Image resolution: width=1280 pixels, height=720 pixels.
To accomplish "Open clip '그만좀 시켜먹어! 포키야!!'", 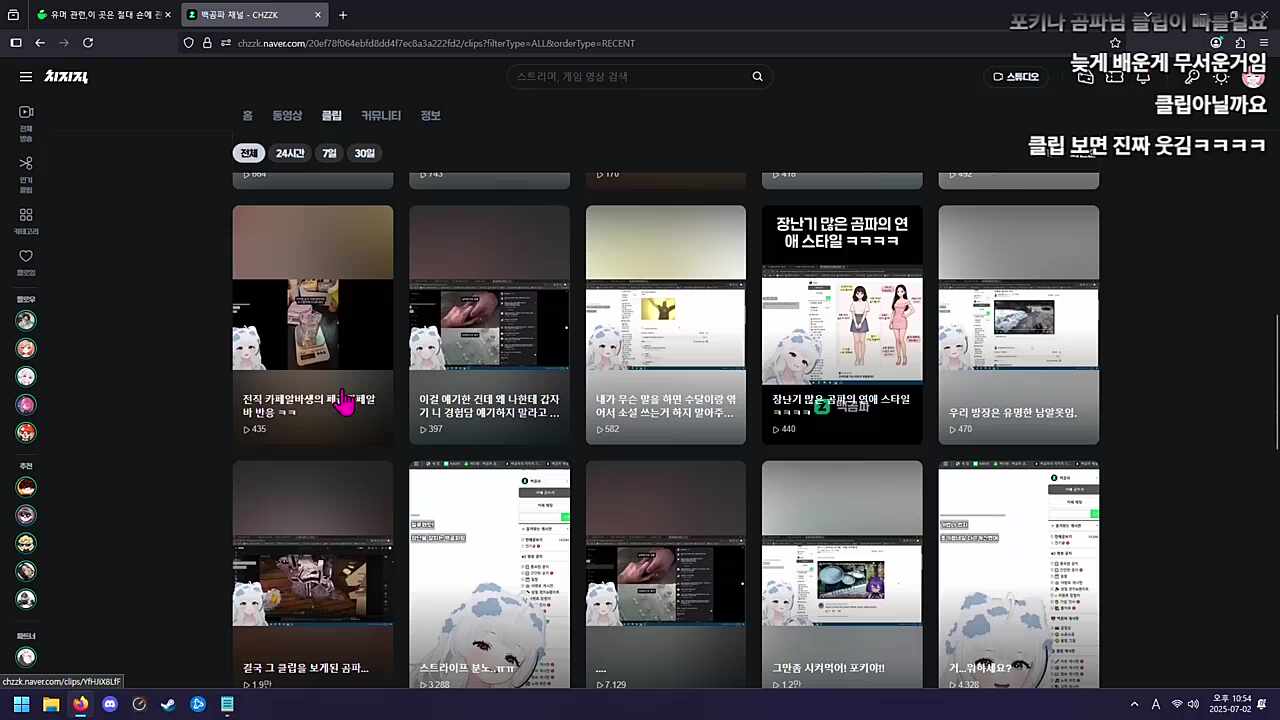I will [x=842, y=575].
